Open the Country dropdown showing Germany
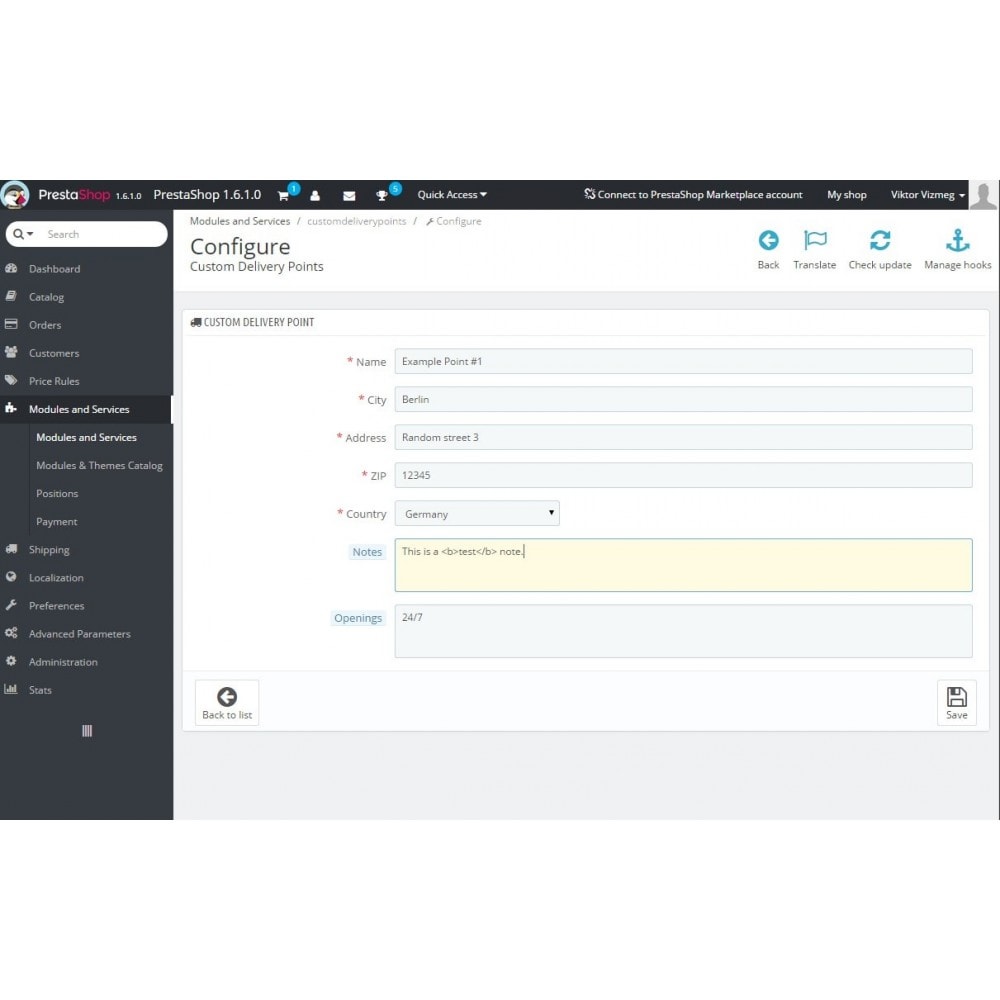 tap(477, 513)
